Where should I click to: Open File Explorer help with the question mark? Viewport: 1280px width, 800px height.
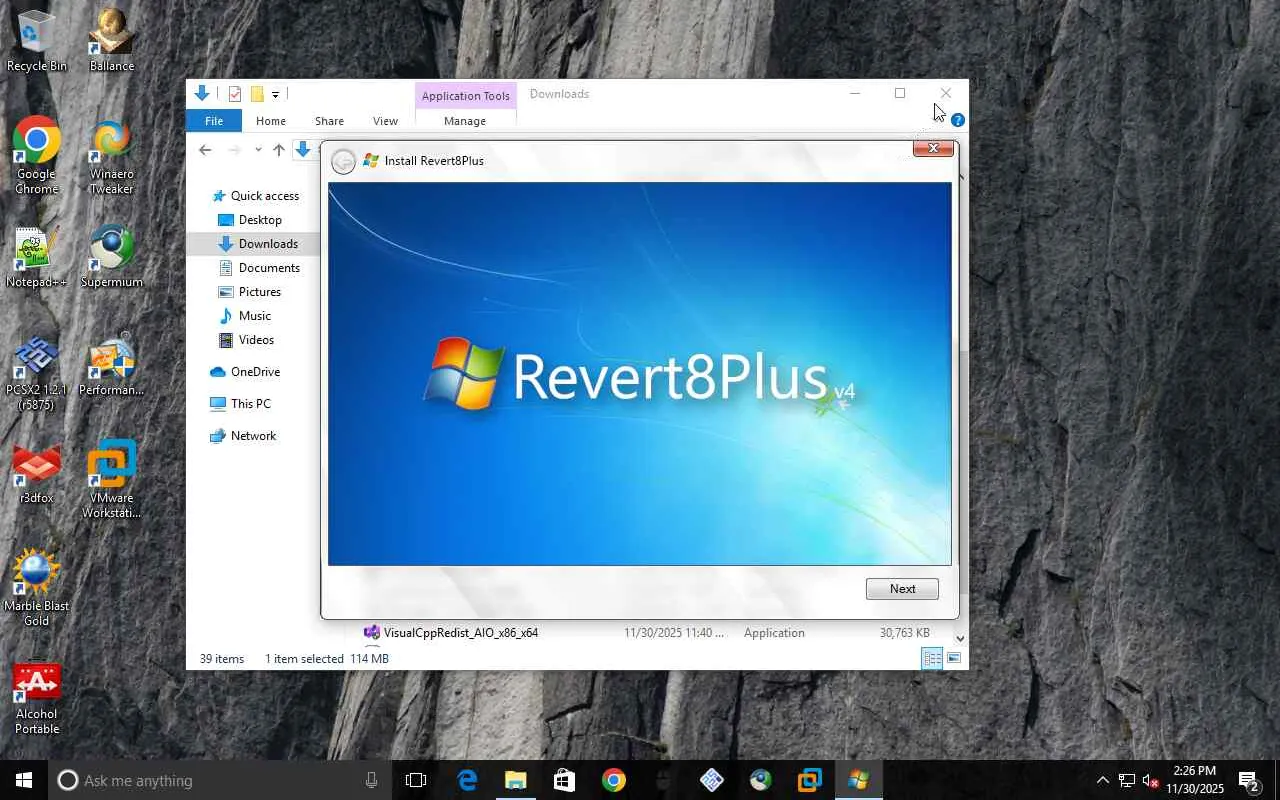click(957, 120)
